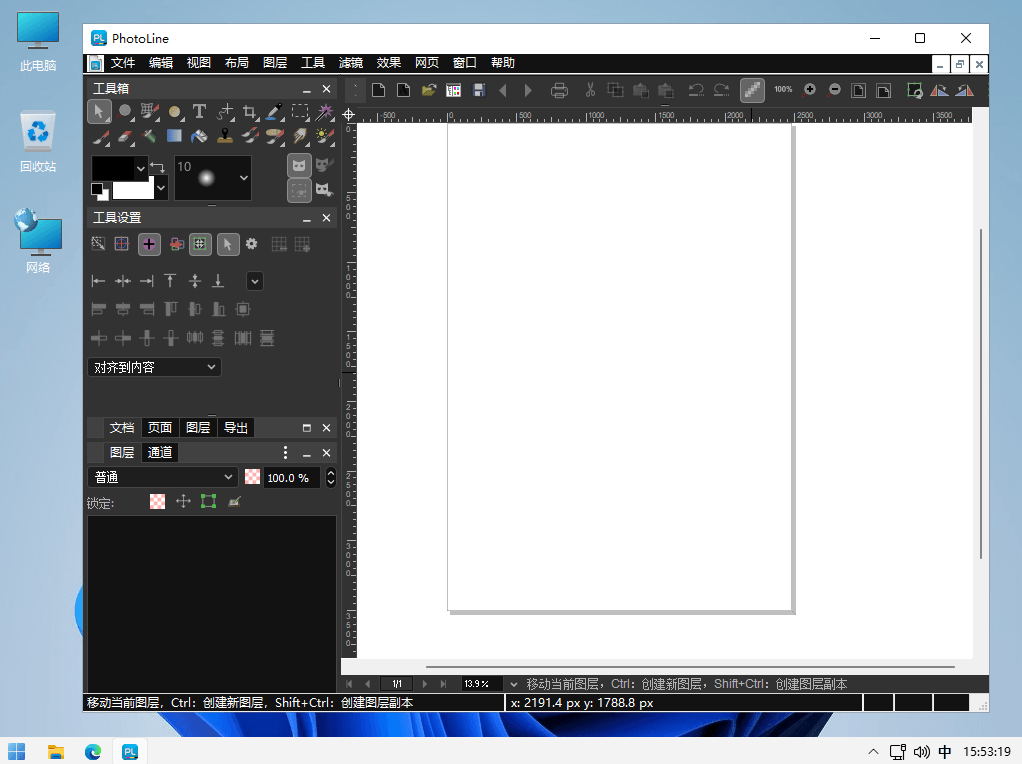Select the Text tool in toolbox
This screenshot has height=764, width=1022.
coord(199,112)
